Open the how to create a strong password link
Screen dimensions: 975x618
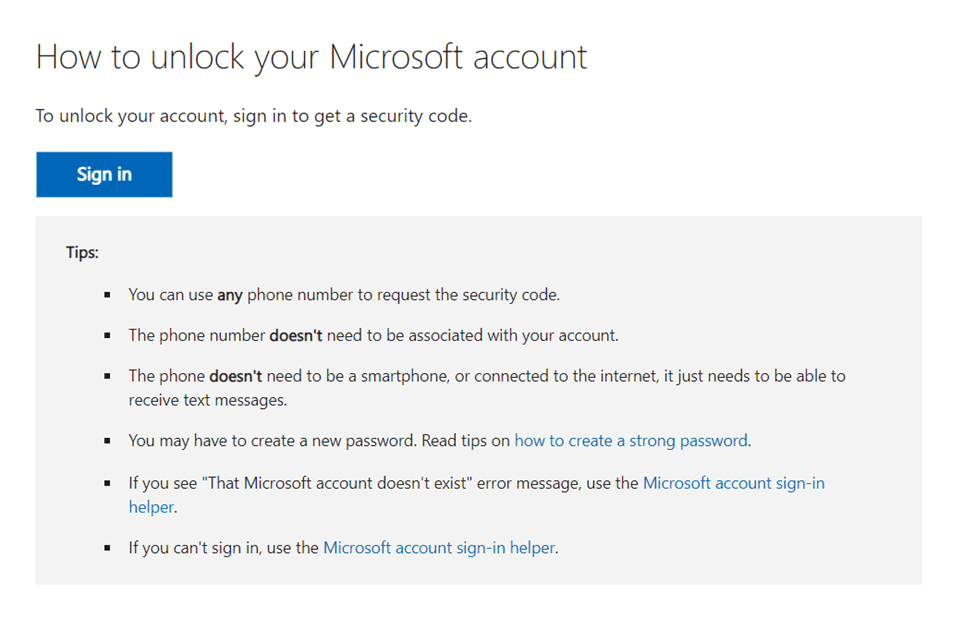(x=631, y=441)
